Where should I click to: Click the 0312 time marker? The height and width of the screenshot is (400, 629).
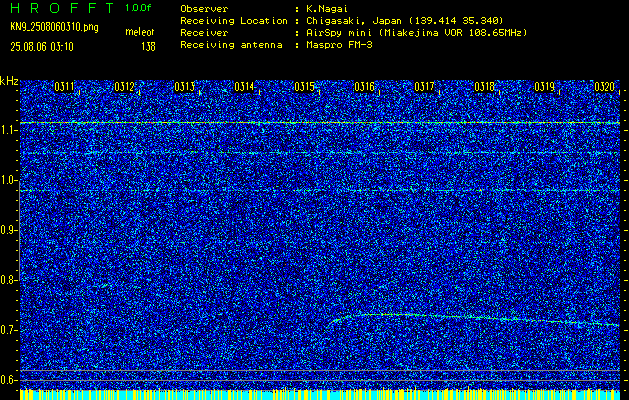click(124, 87)
